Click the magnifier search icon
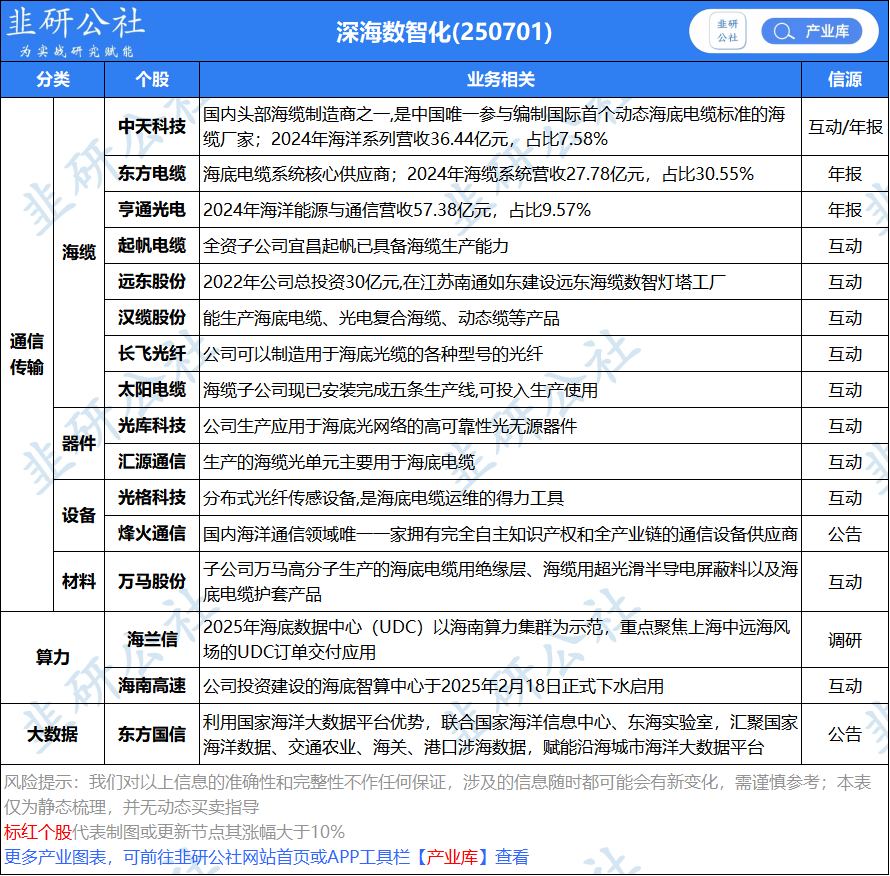Viewport: 890px width, 876px height. [x=785, y=31]
